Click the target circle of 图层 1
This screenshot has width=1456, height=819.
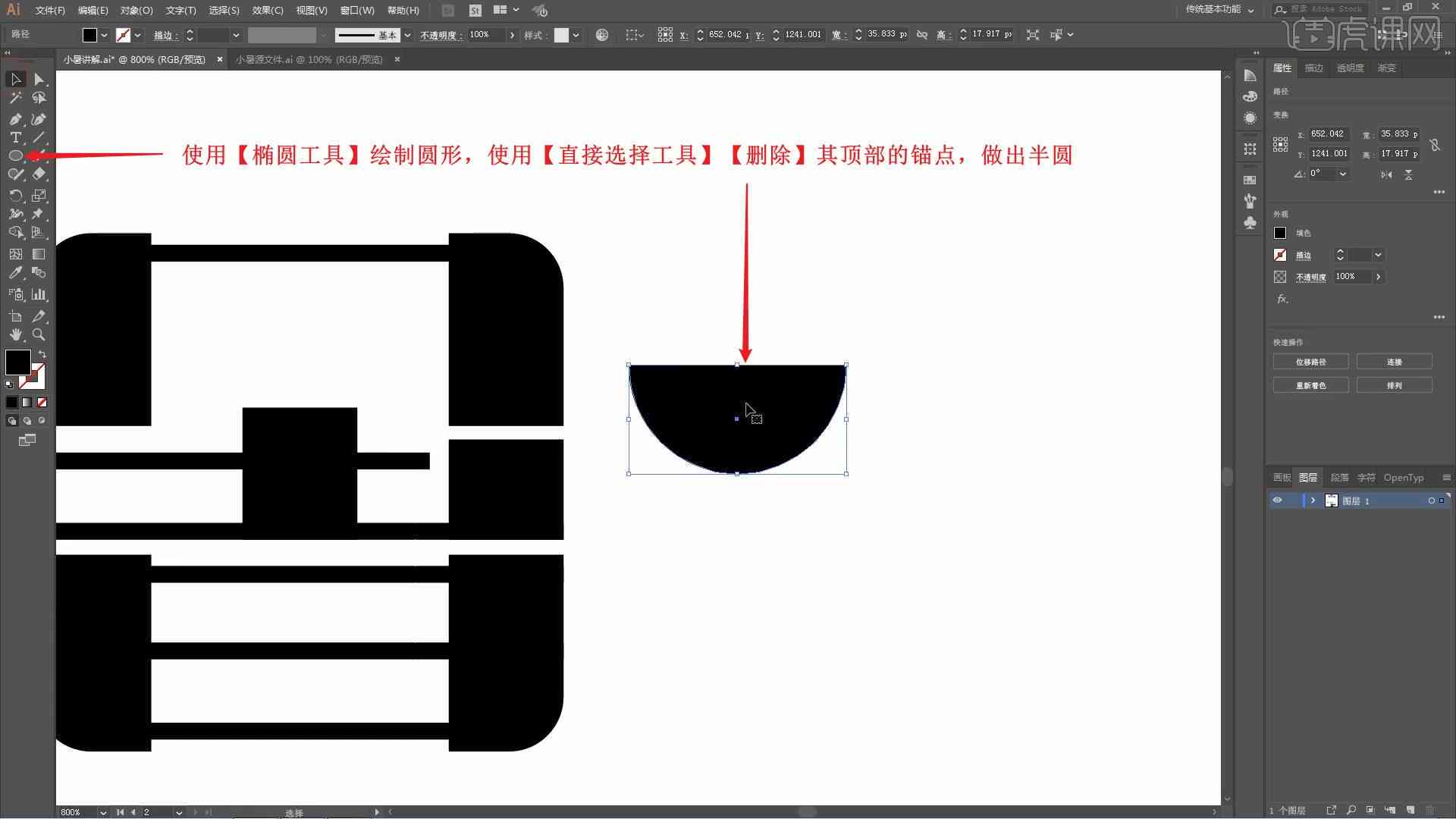[x=1431, y=500]
